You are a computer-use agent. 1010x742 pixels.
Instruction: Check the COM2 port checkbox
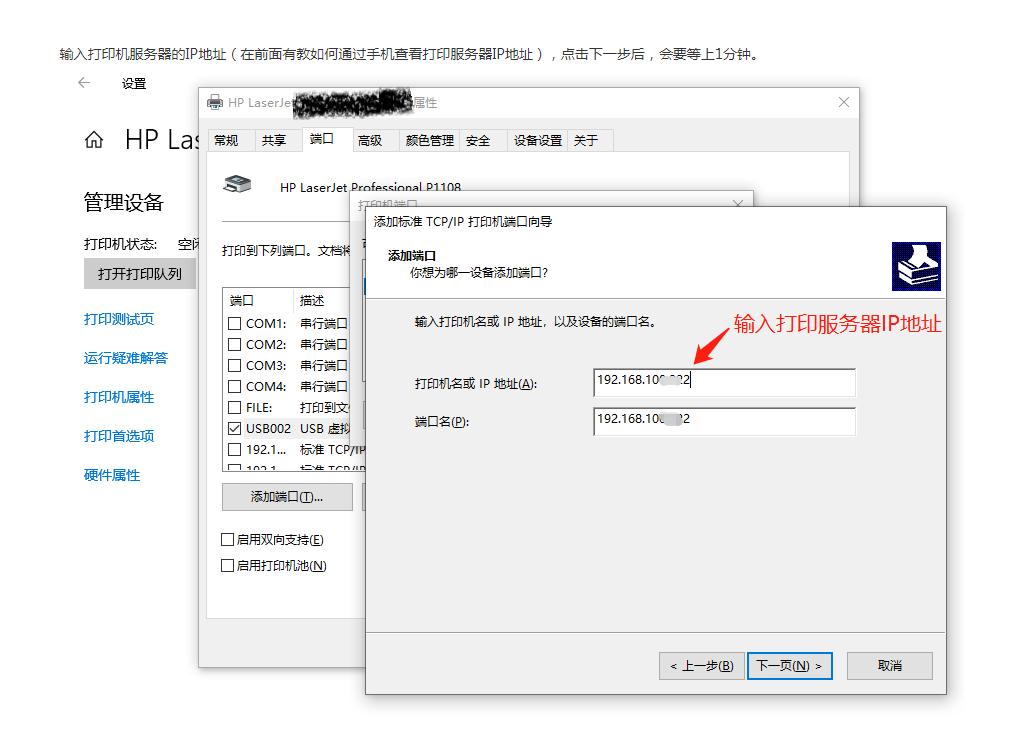click(x=234, y=345)
